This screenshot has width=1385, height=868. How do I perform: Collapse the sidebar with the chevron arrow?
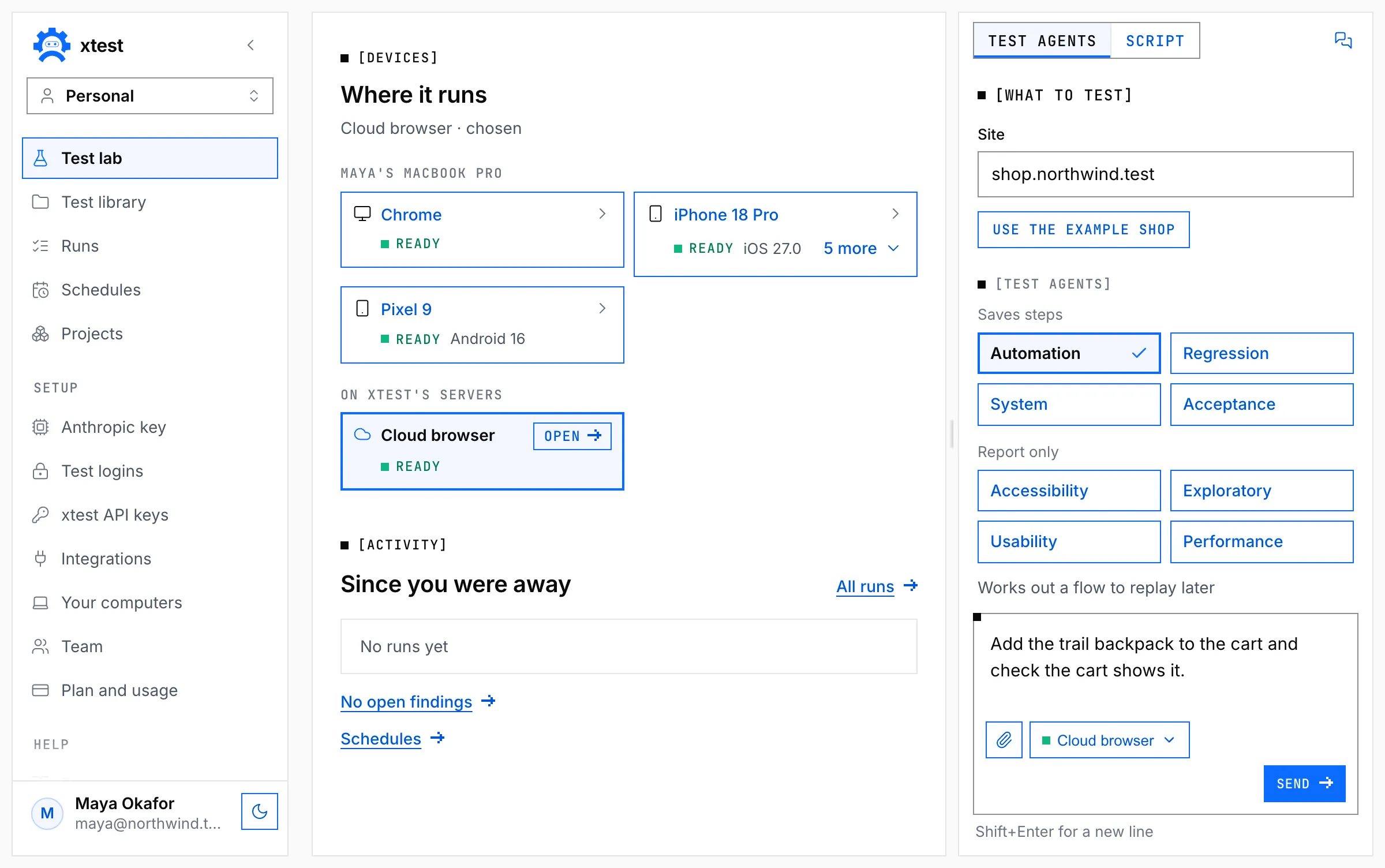click(250, 45)
